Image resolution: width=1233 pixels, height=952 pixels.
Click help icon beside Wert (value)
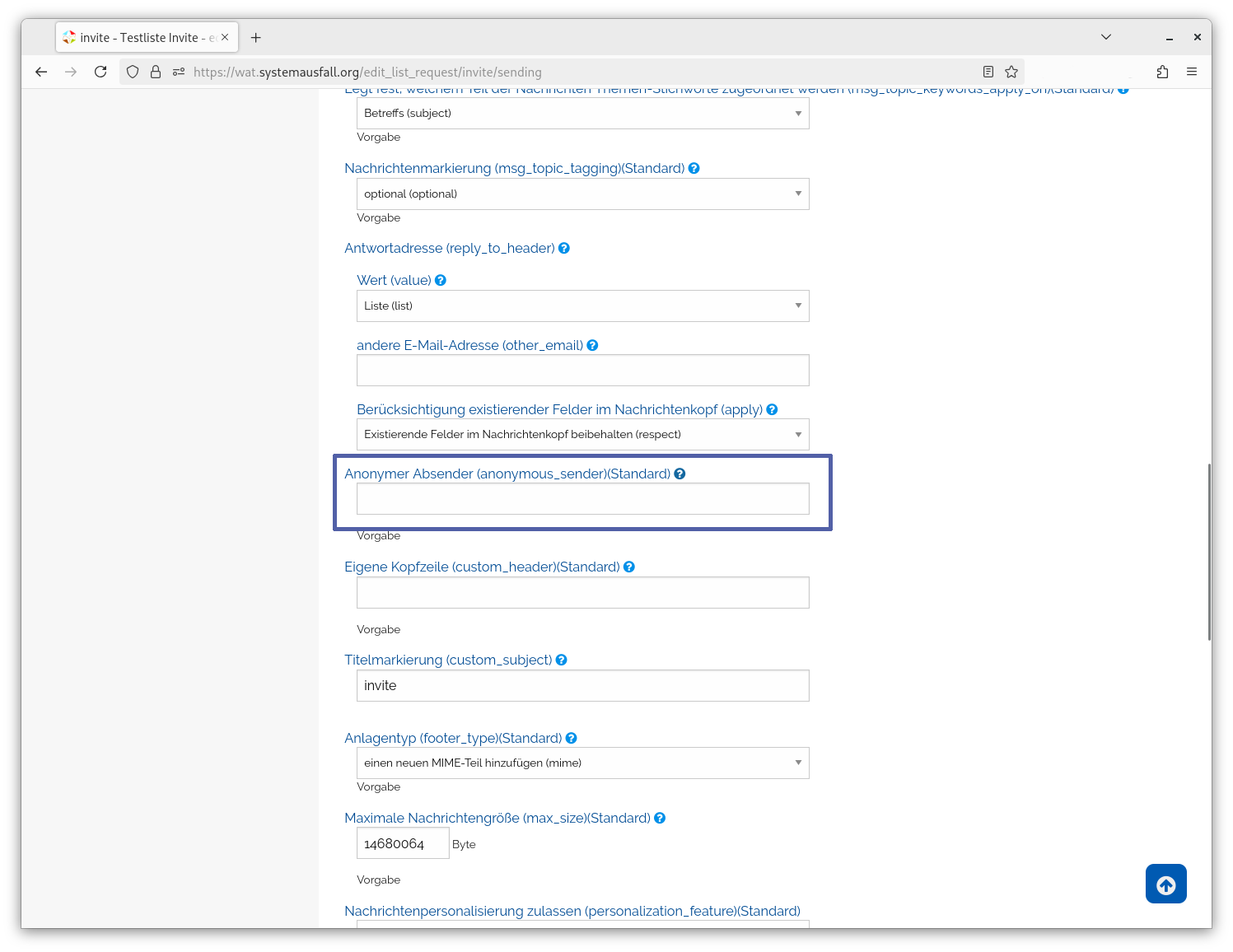(x=441, y=280)
